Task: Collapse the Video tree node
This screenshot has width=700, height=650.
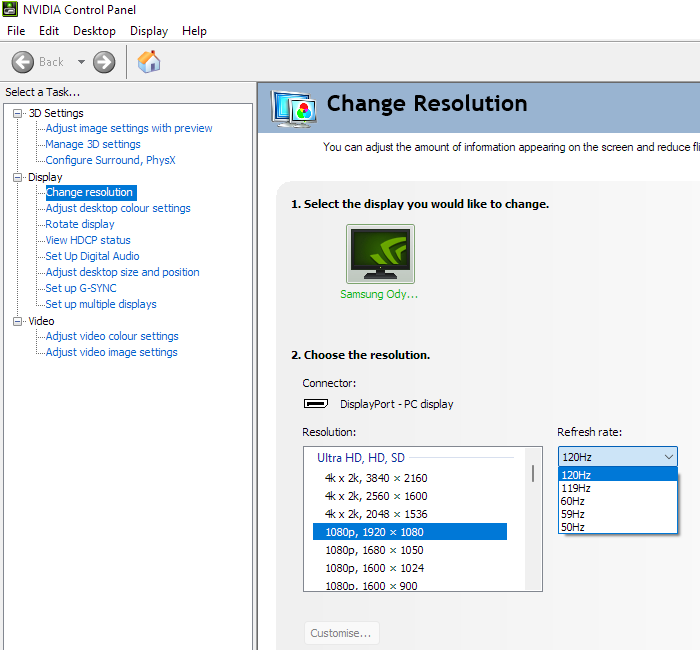Action: pyautogui.click(x=17, y=321)
